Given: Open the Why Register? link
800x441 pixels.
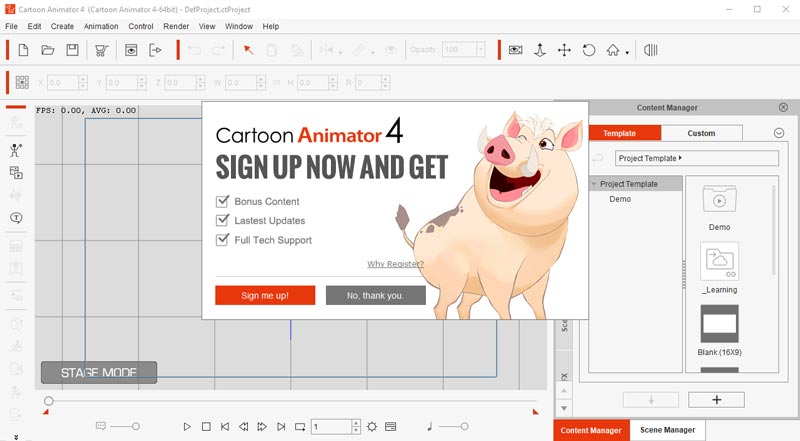Looking at the screenshot, I should (x=395, y=264).
